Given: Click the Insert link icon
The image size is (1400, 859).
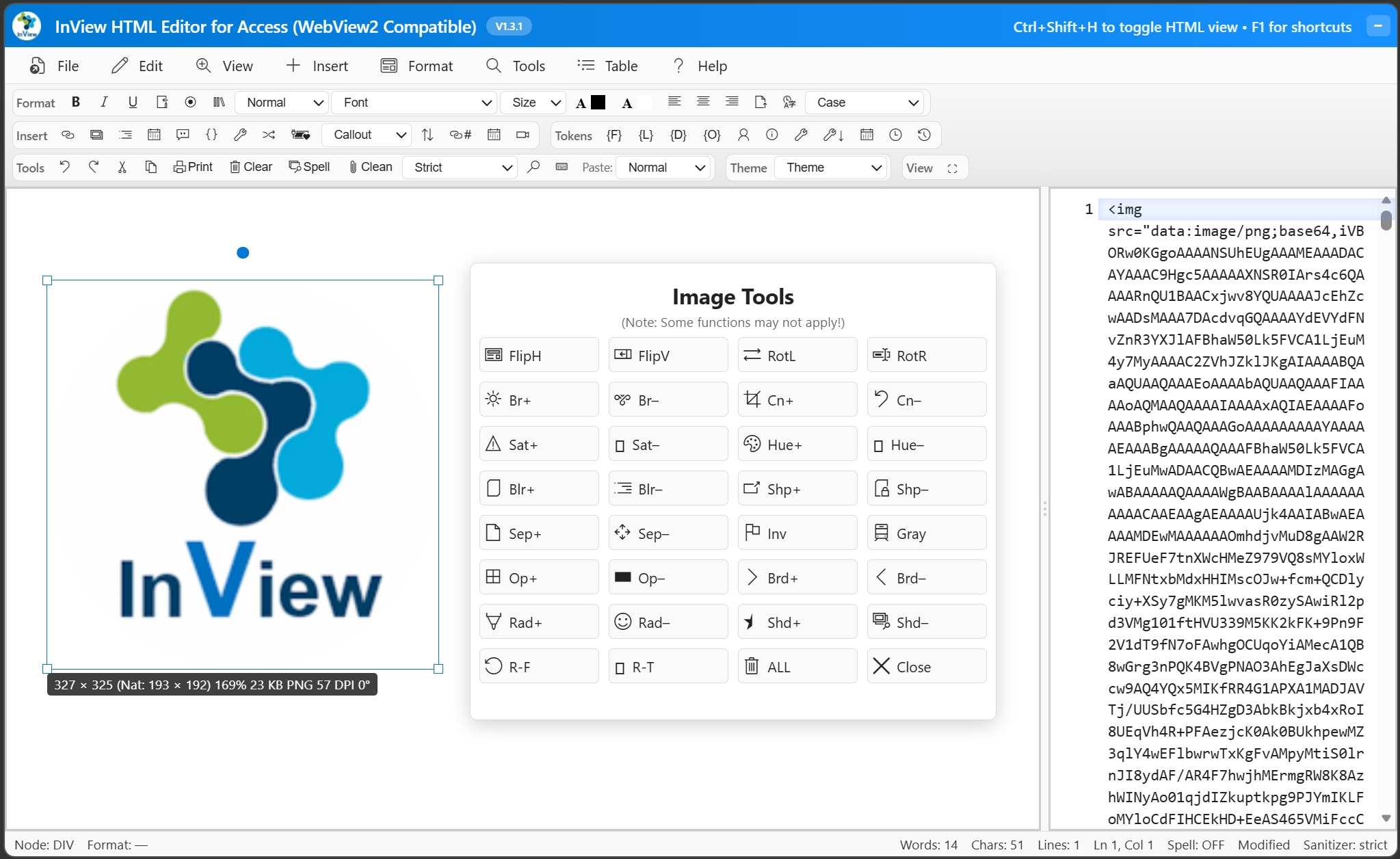Looking at the screenshot, I should click(68, 135).
